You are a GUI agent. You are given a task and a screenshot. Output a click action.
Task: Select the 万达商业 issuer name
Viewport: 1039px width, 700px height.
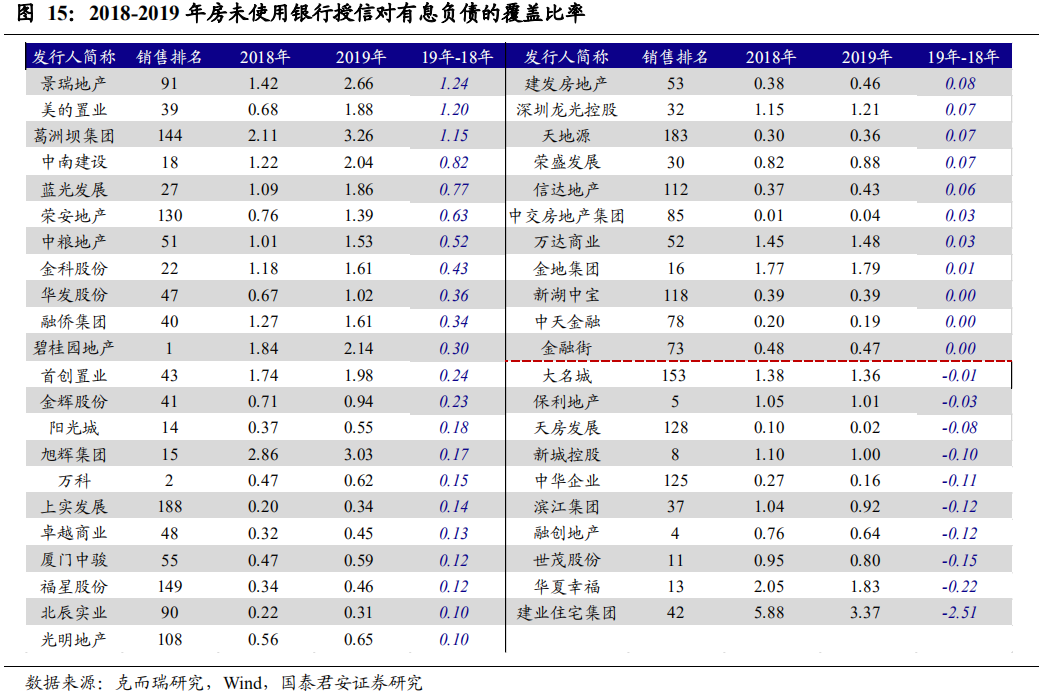pyautogui.click(x=567, y=242)
